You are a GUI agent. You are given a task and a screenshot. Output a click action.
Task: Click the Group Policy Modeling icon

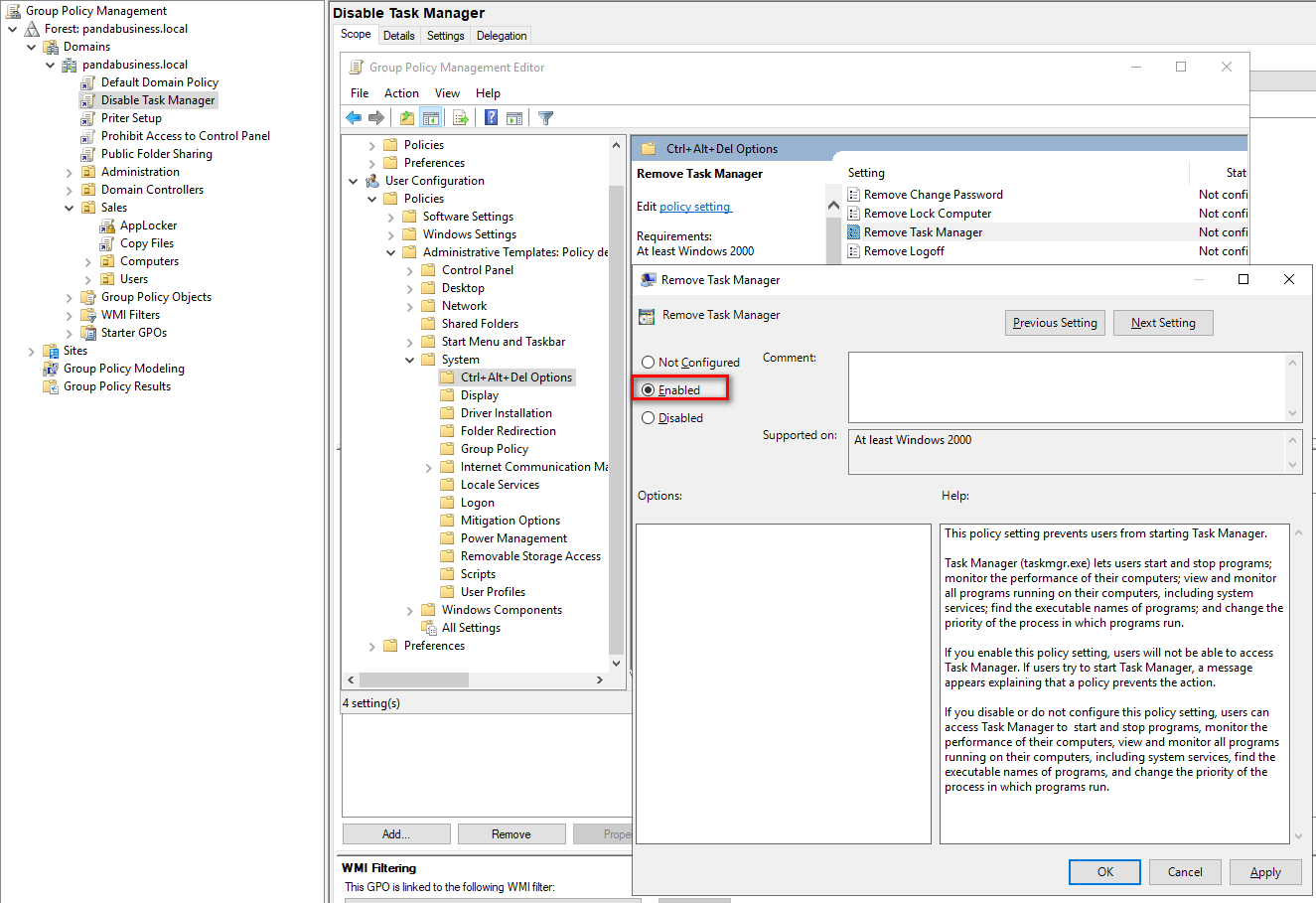pos(51,369)
